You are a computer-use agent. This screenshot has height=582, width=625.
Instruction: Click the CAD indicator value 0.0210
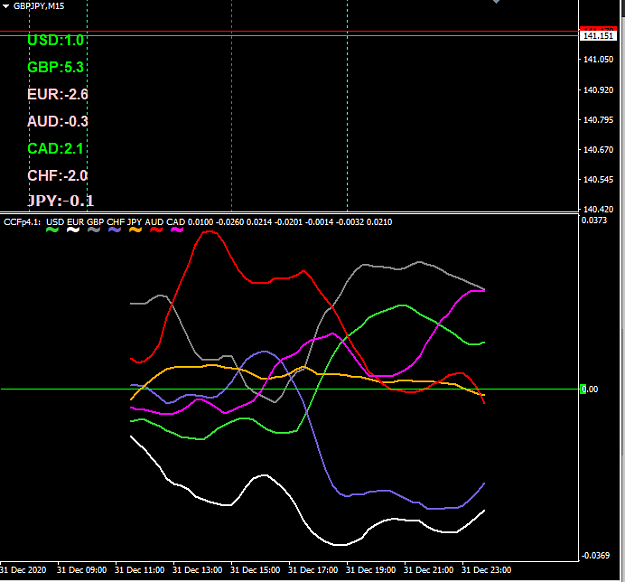coord(379,222)
